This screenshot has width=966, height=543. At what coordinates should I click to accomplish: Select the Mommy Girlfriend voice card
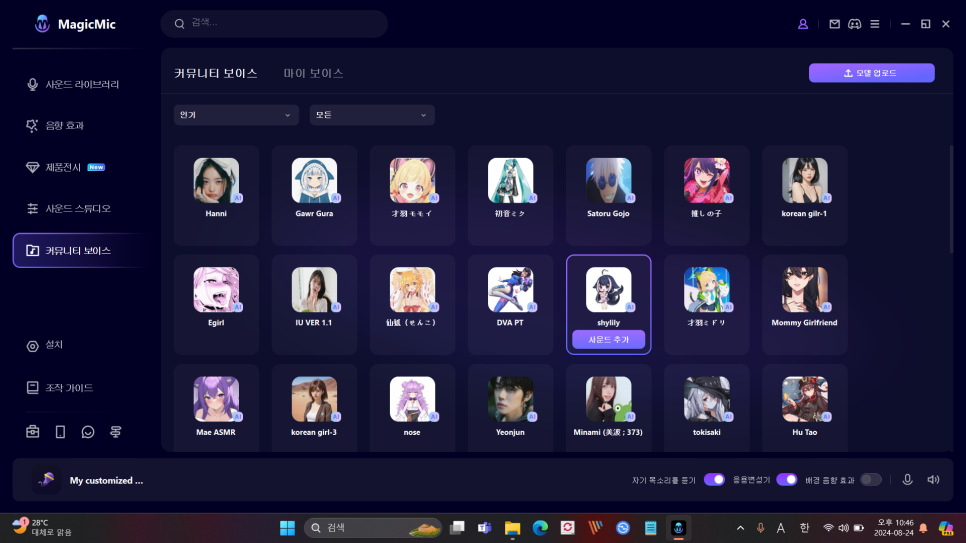click(x=805, y=304)
